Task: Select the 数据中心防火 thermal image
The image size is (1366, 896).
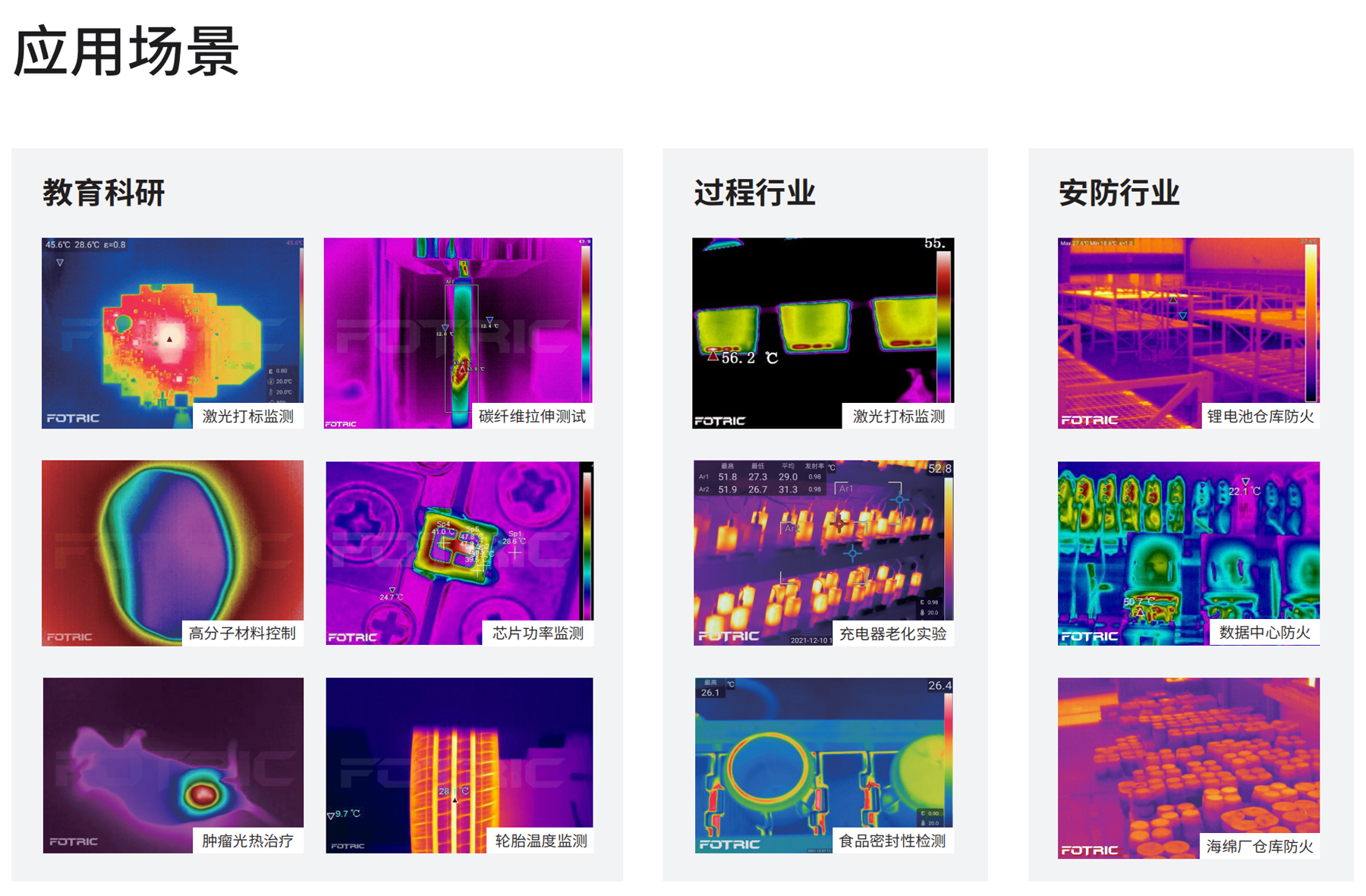Action: [x=1188, y=552]
